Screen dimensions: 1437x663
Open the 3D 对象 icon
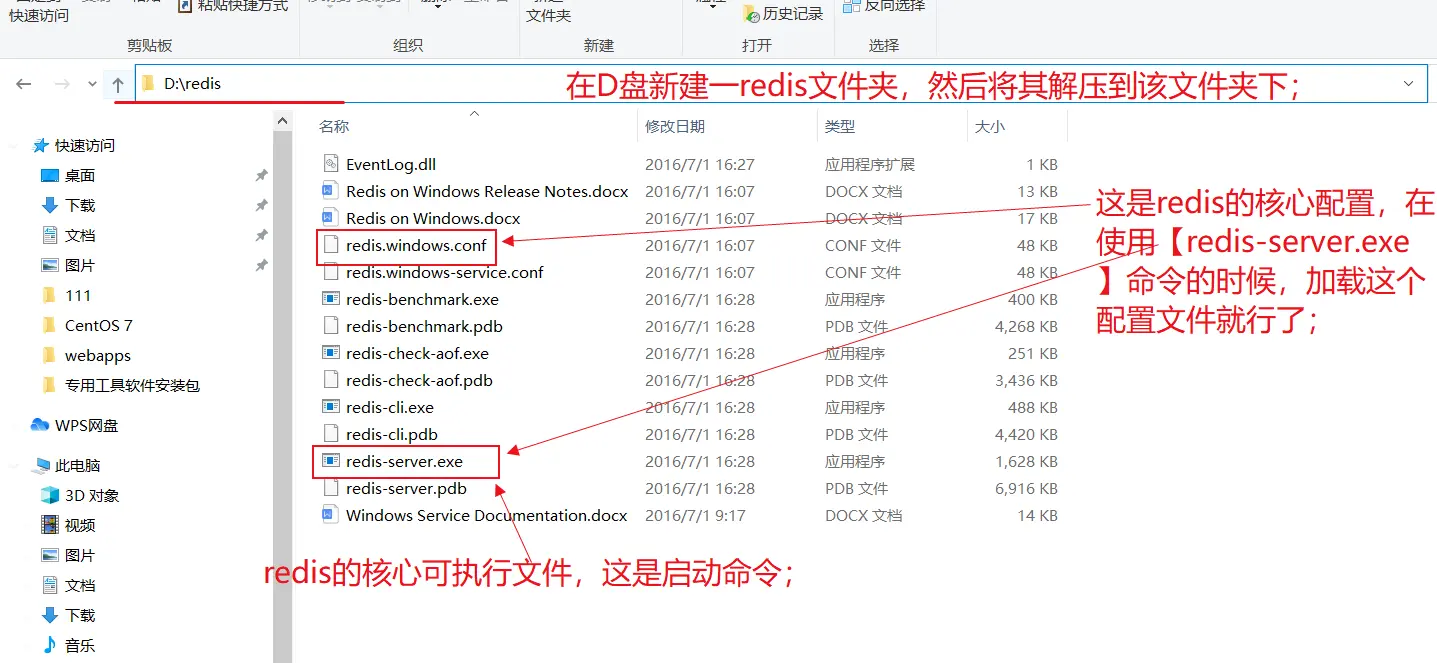50,495
